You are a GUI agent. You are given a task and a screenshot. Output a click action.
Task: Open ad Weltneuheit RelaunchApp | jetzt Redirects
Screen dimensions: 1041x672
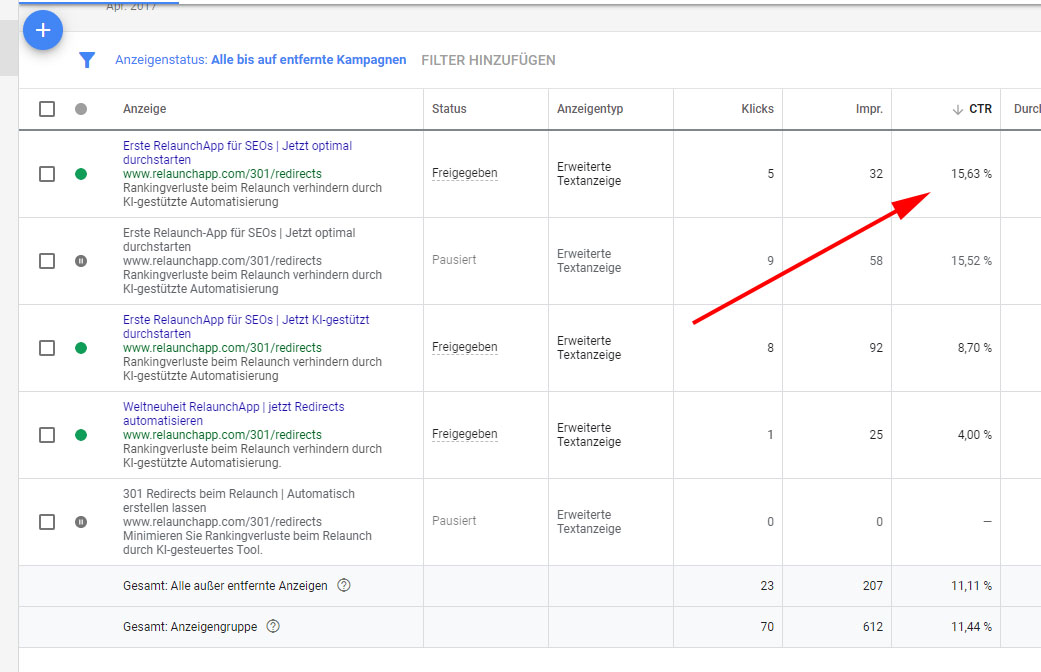pos(234,414)
